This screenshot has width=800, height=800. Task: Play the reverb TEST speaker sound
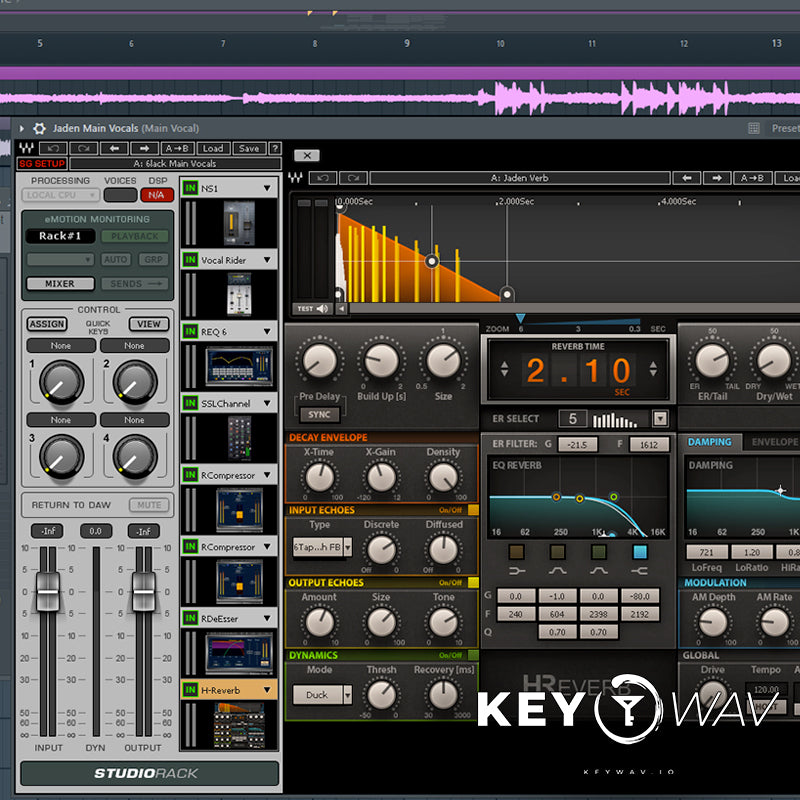313,309
